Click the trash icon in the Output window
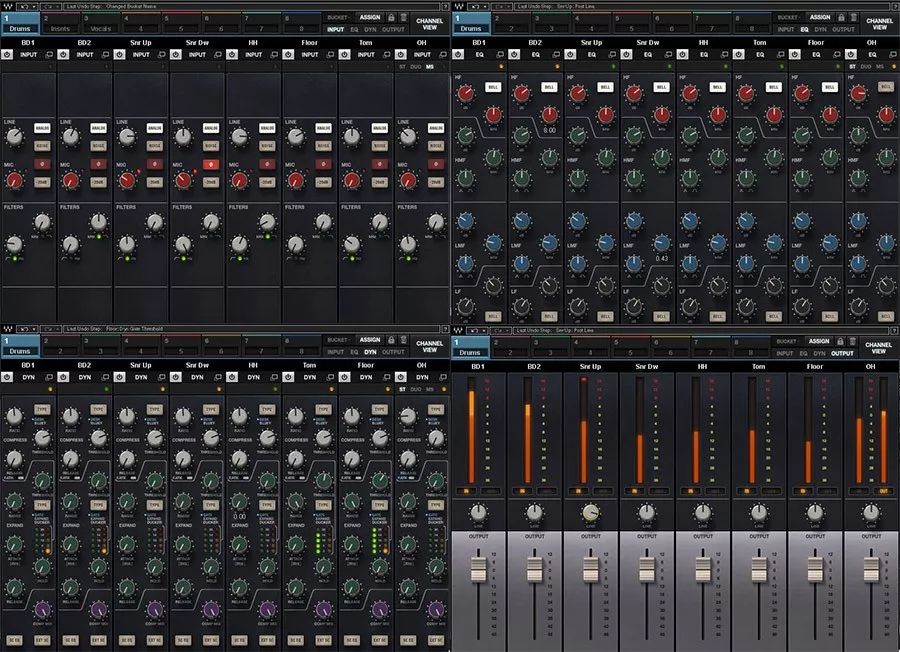 point(853,341)
